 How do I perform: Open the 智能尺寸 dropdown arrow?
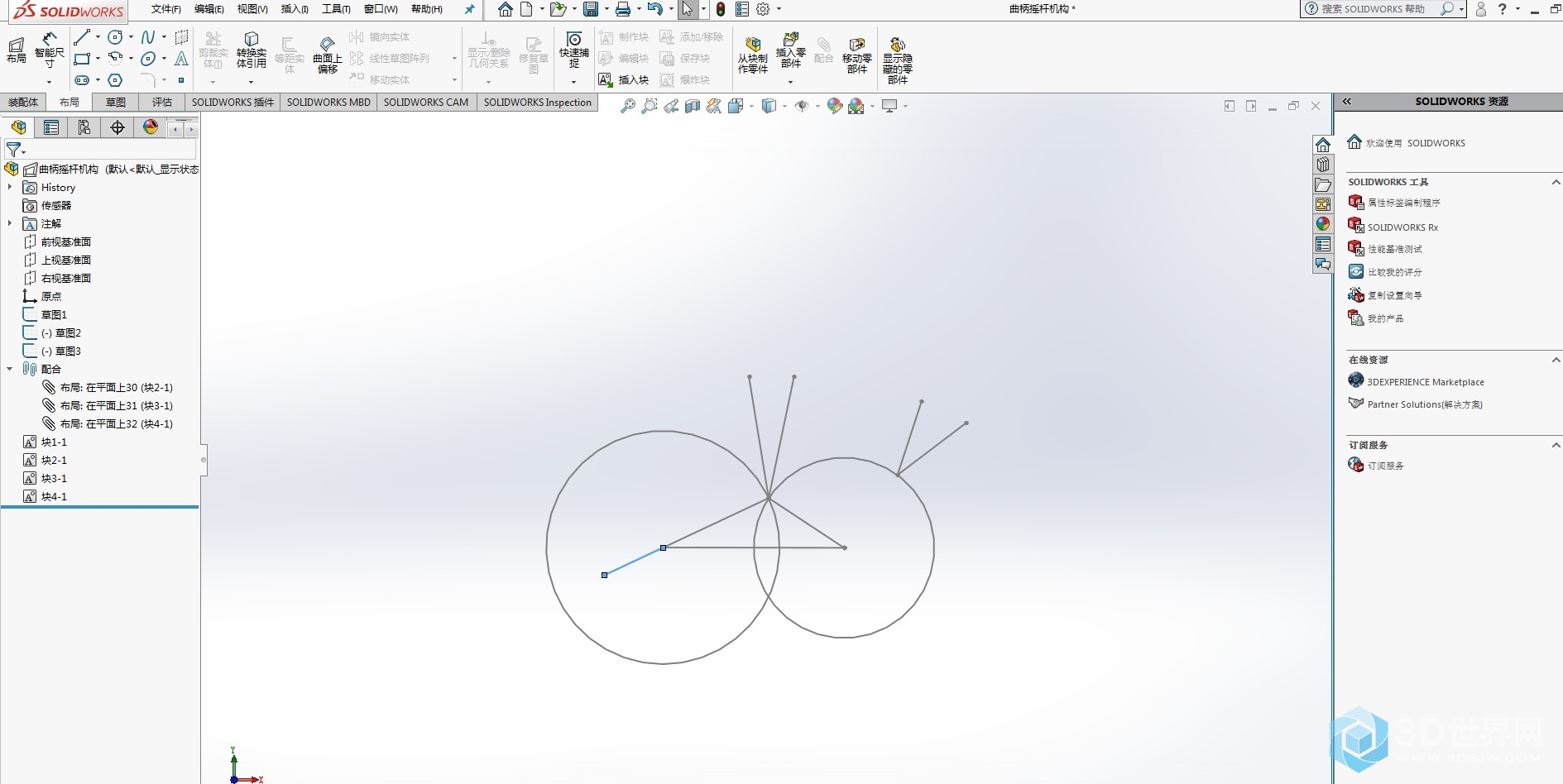coord(50,82)
